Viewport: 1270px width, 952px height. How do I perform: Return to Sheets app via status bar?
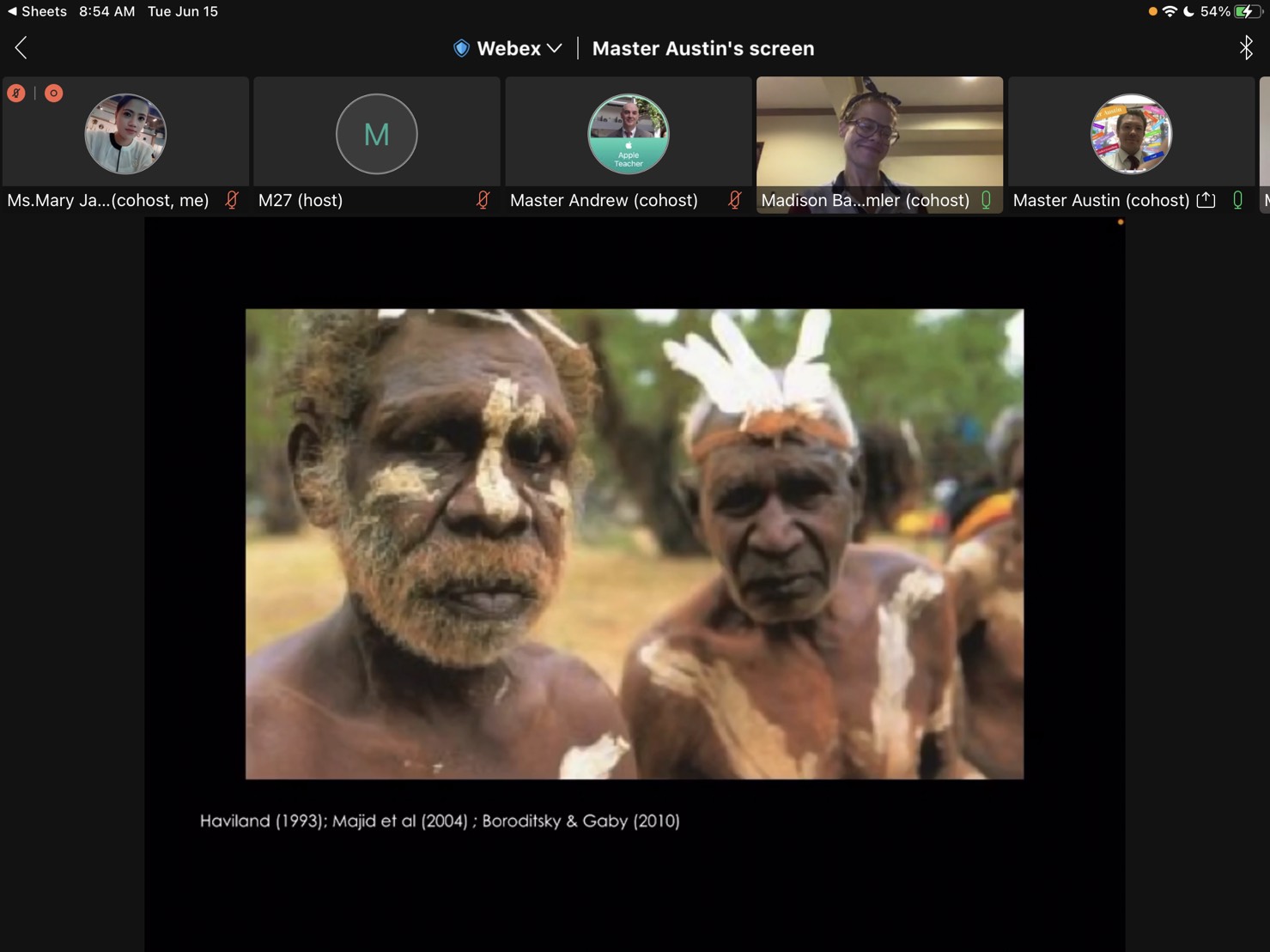click(x=37, y=11)
